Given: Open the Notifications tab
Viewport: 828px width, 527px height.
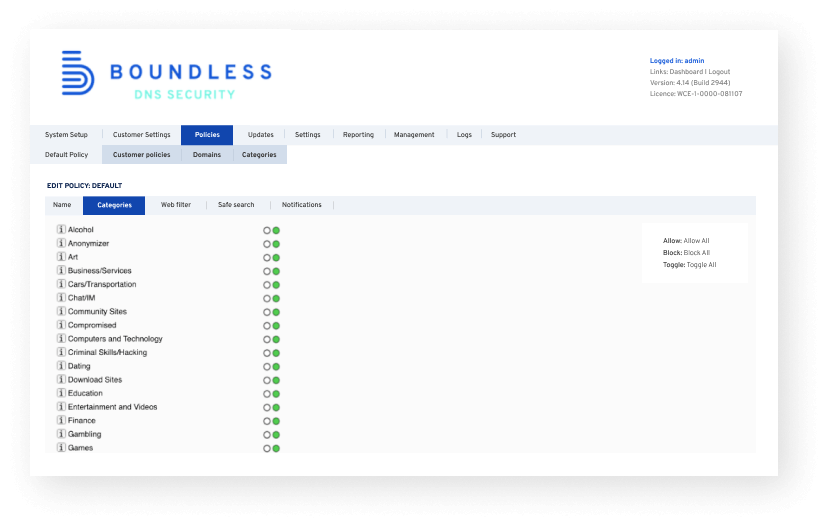Looking at the screenshot, I should [302, 205].
